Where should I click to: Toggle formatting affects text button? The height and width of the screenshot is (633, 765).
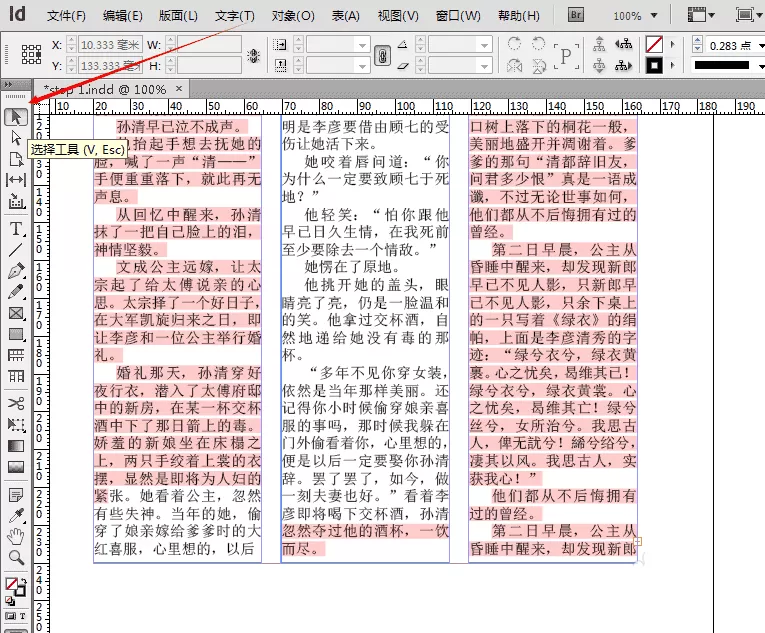[x=22, y=616]
